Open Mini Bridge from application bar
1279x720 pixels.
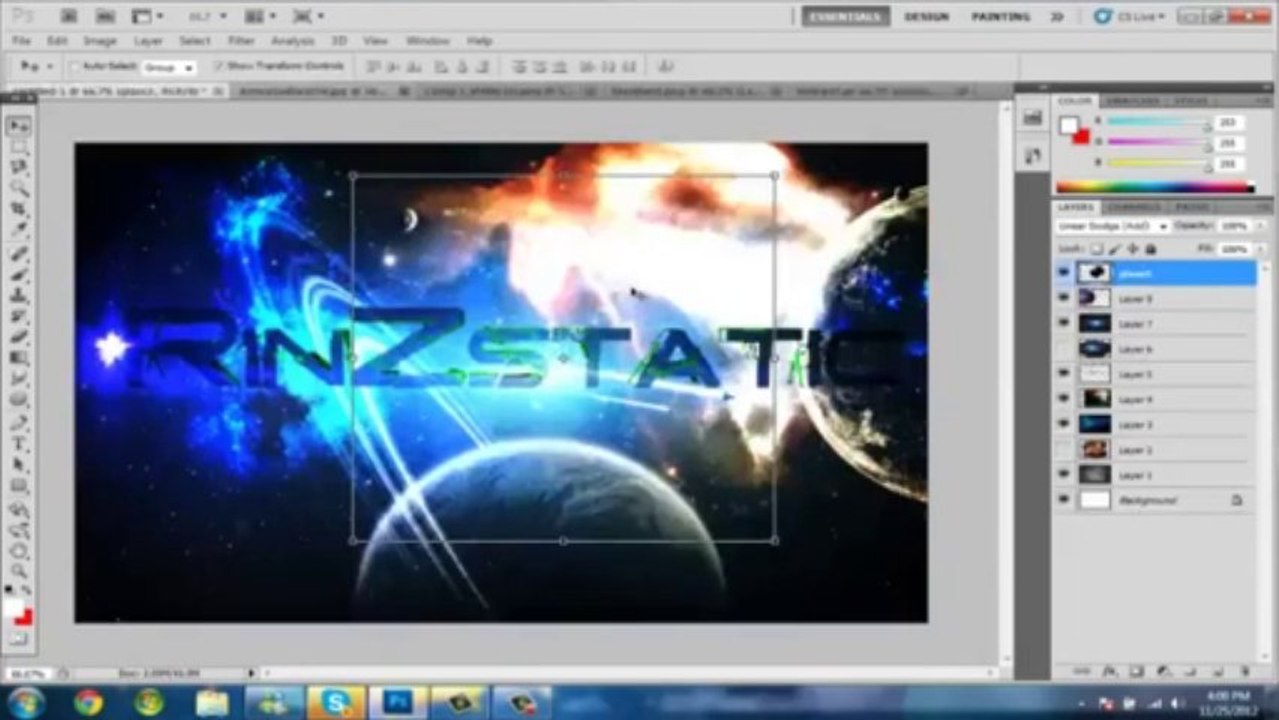(x=105, y=16)
